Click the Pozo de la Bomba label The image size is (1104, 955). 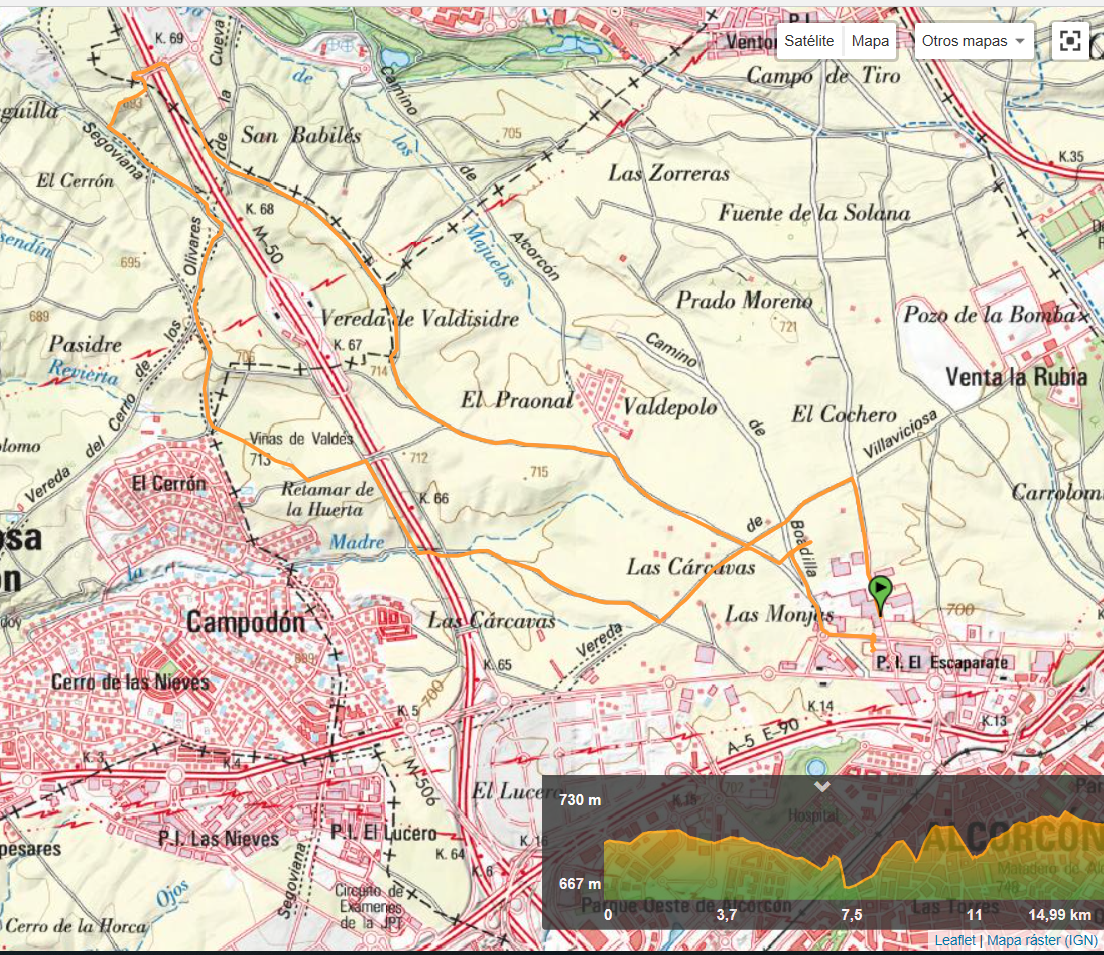[991, 314]
